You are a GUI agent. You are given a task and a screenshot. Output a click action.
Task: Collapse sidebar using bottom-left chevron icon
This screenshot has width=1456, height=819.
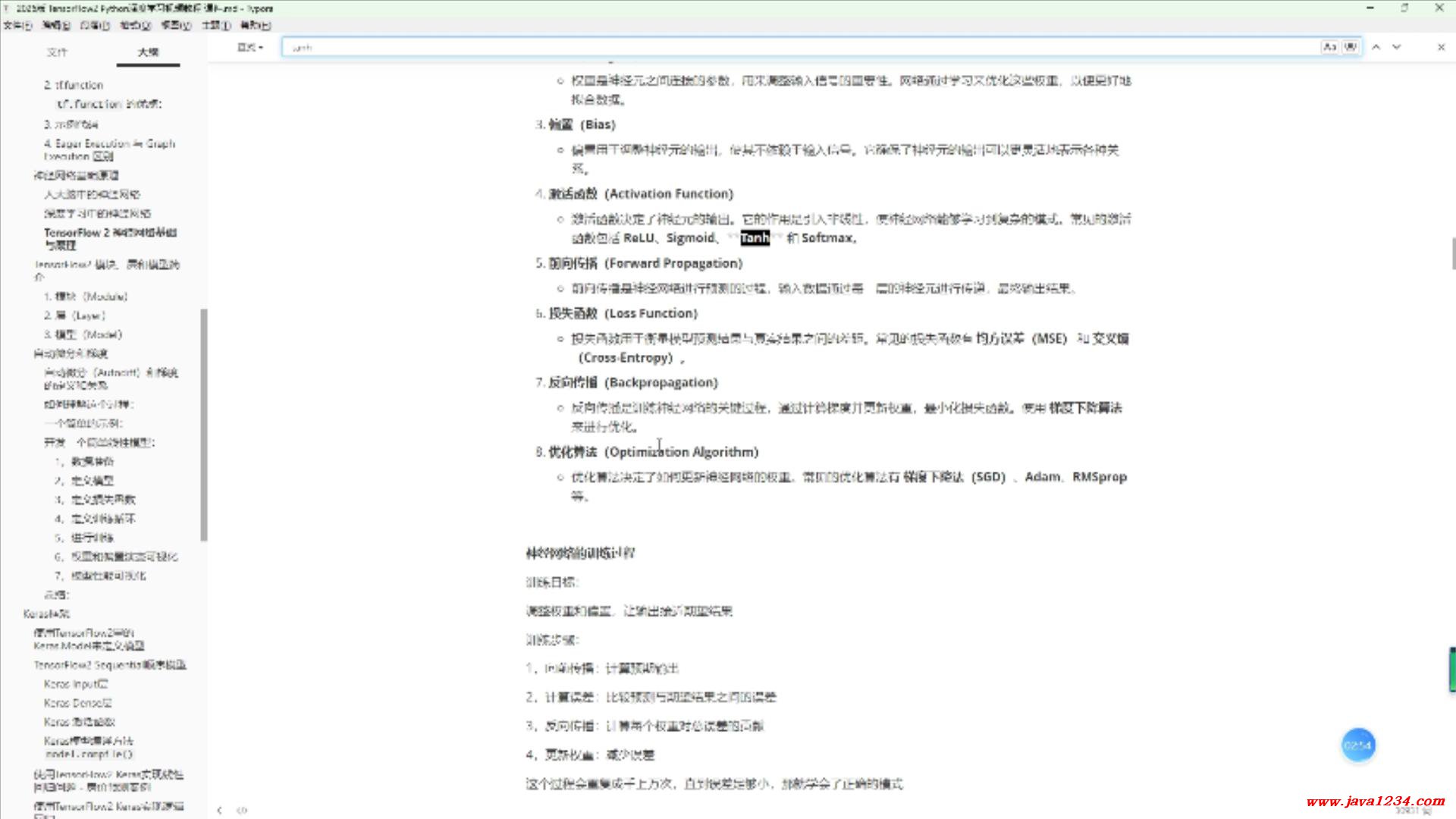click(x=219, y=810)
